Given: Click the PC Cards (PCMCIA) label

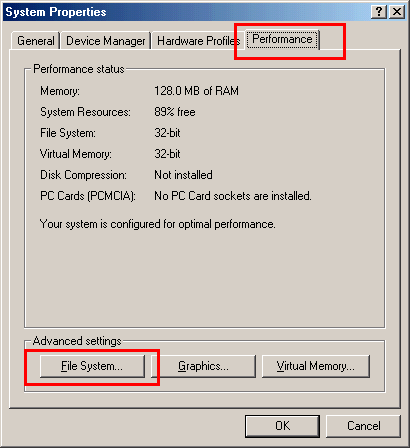Looking at the screenshot, I should 88,196.
